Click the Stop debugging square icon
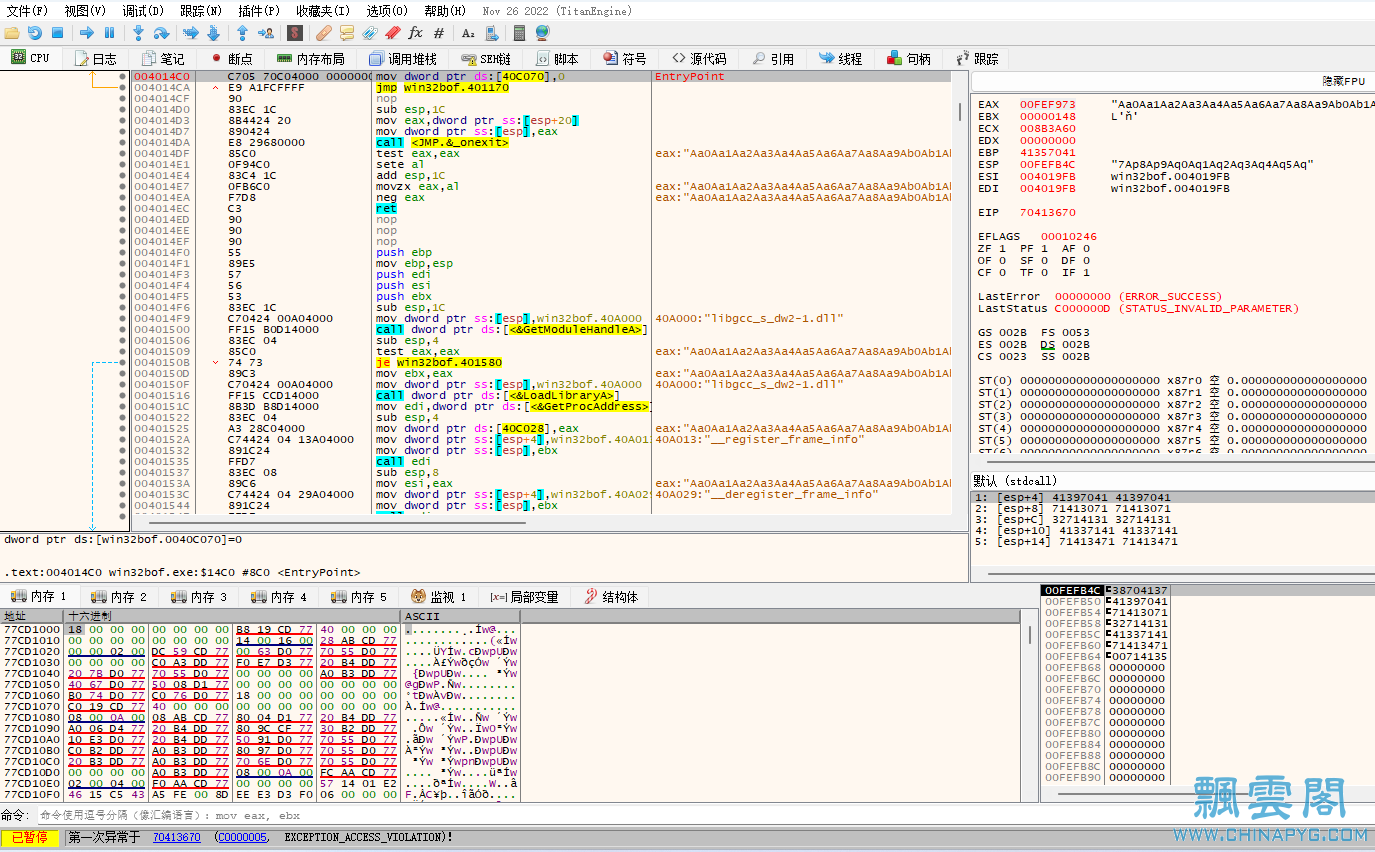The image size is (1375, 852). click(57, 33)
